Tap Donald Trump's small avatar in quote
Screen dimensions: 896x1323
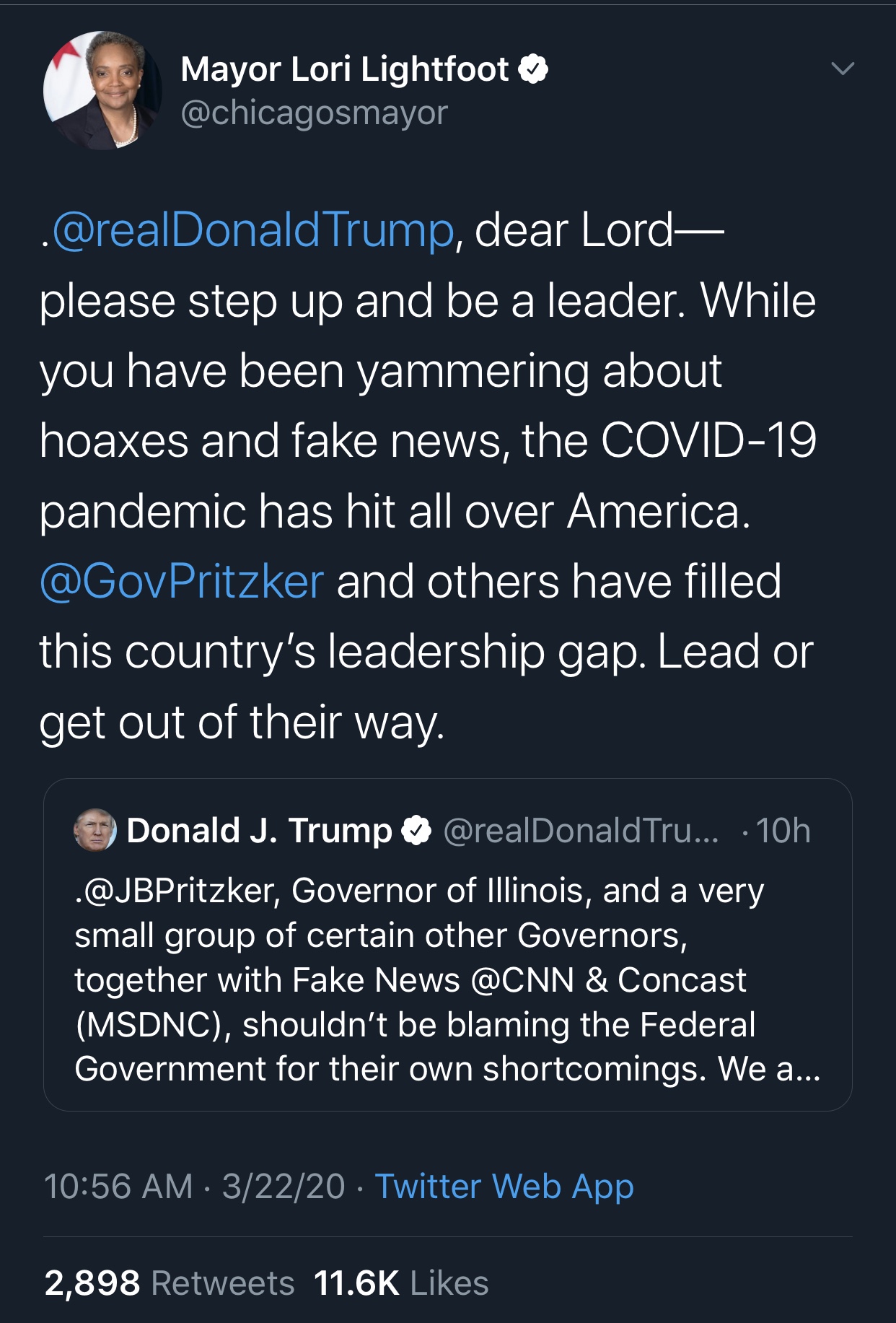click(x=95, y=830)
